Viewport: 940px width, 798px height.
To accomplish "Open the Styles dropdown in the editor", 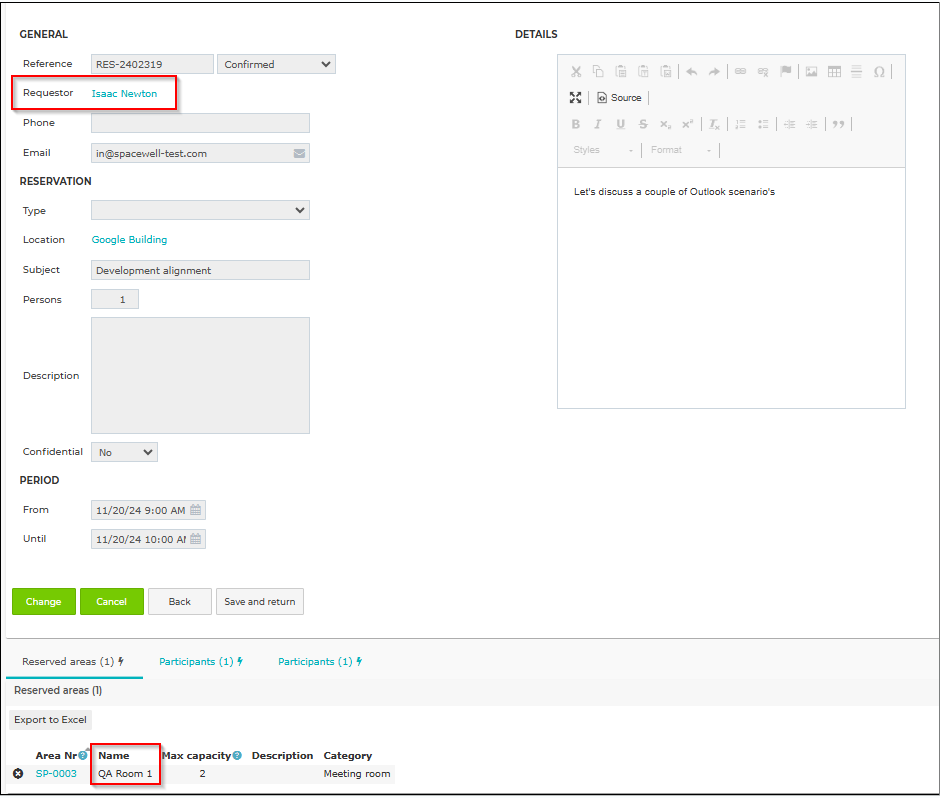I will click(603, 150).
